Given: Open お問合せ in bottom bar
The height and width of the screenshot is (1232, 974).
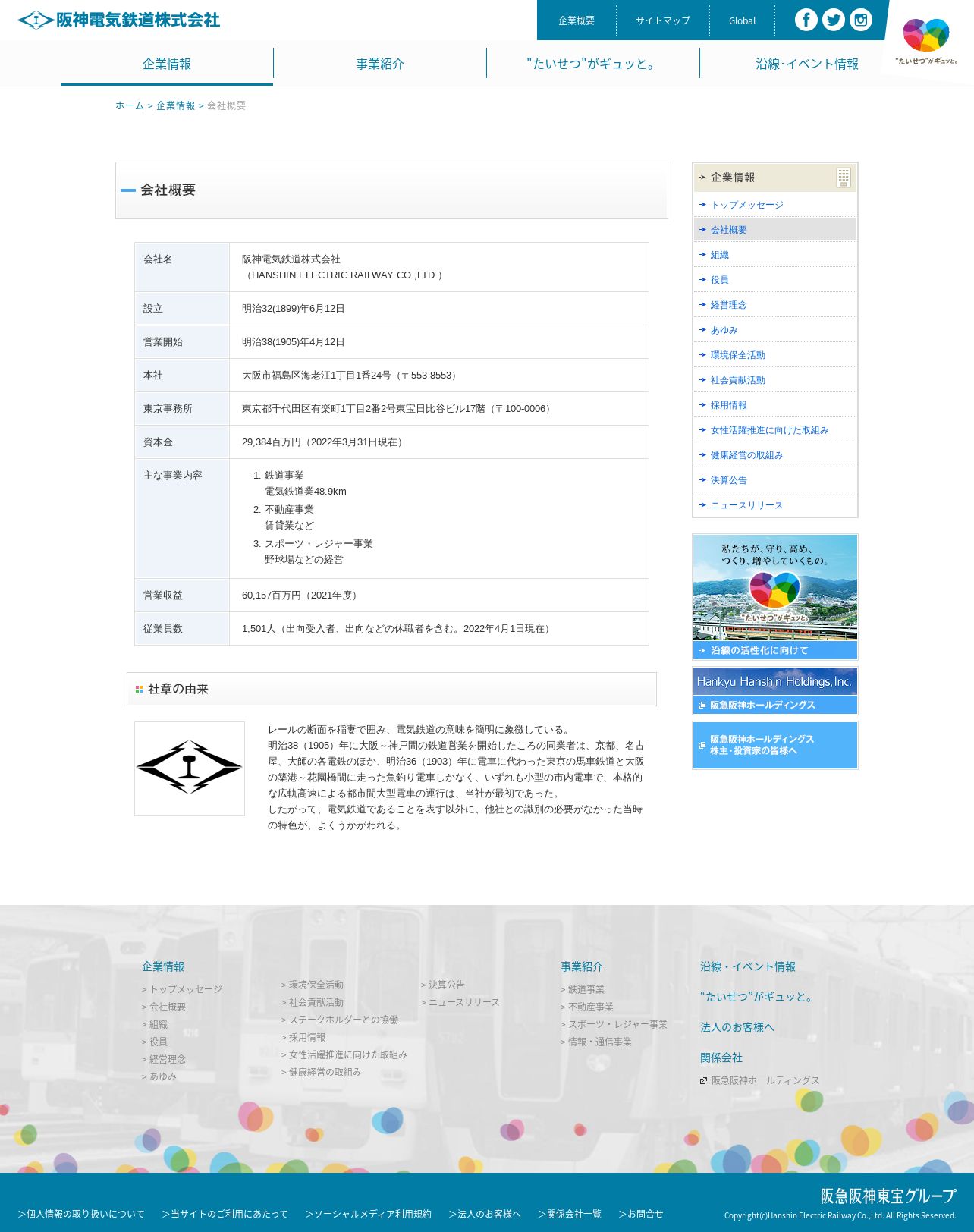Looking at the screenshot, I should coord(641,1214).
